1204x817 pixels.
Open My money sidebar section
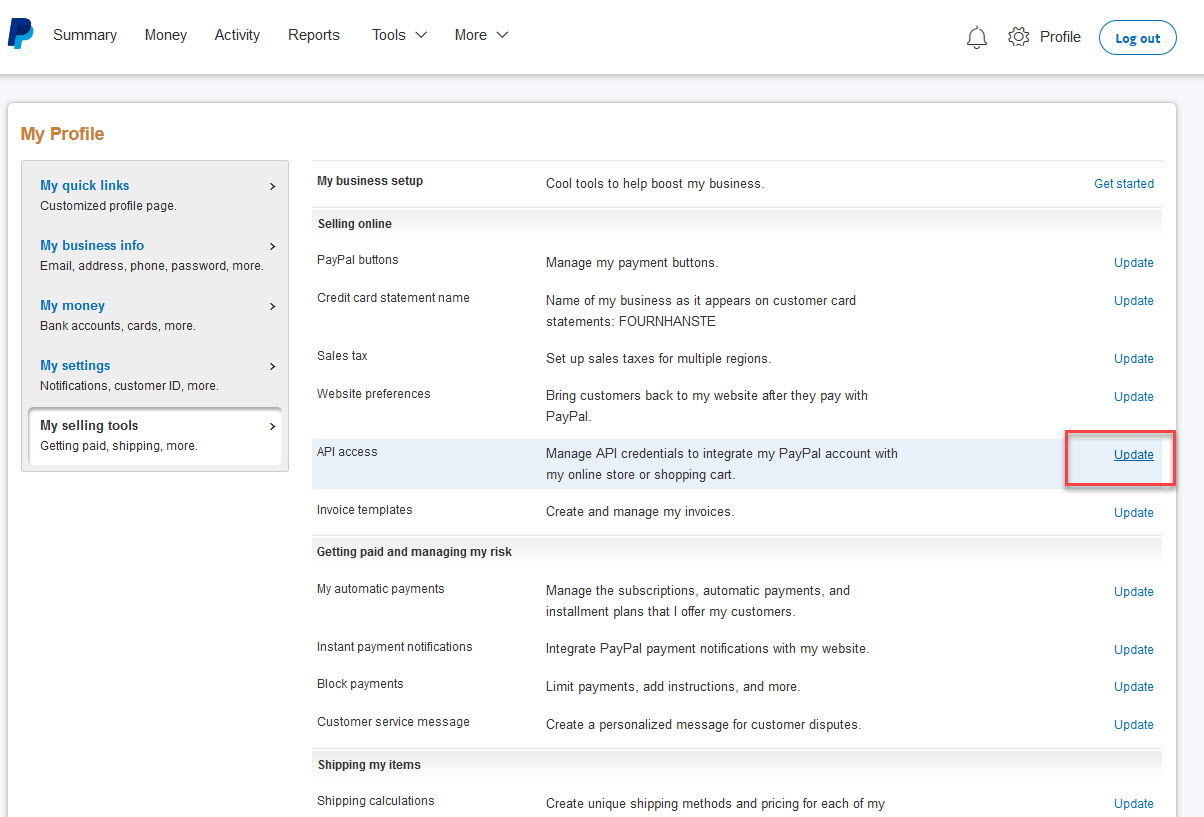(72, 305)
